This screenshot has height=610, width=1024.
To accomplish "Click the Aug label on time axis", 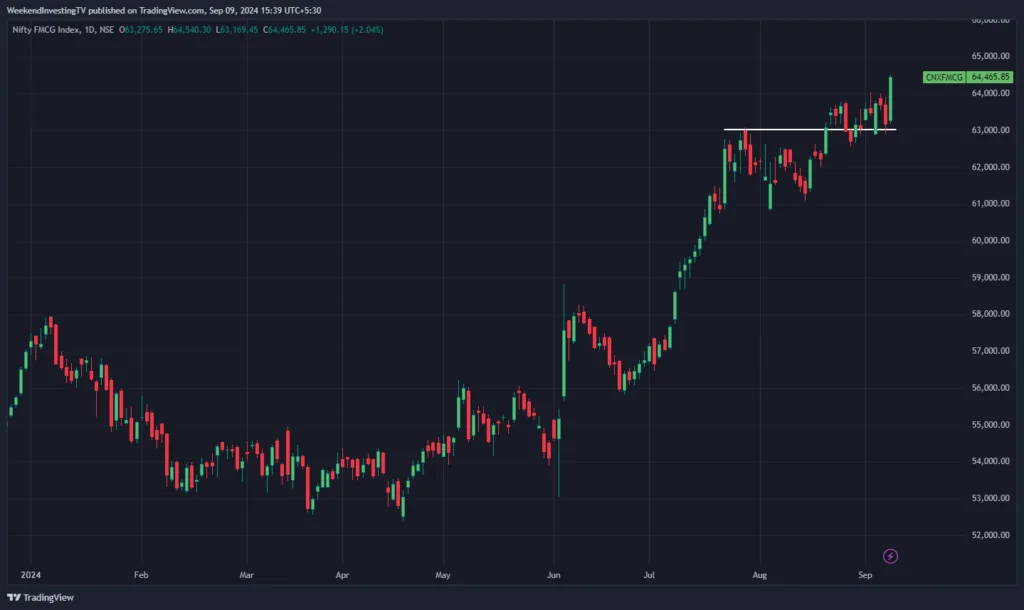I will coord(759,576).
